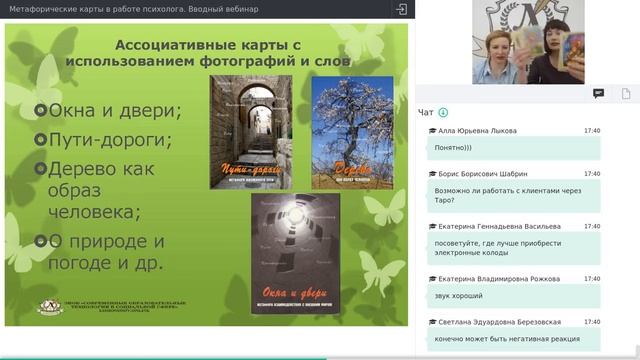
Task: Click the message "конечно может быть негативная реакция"
Action: point(514,339)
